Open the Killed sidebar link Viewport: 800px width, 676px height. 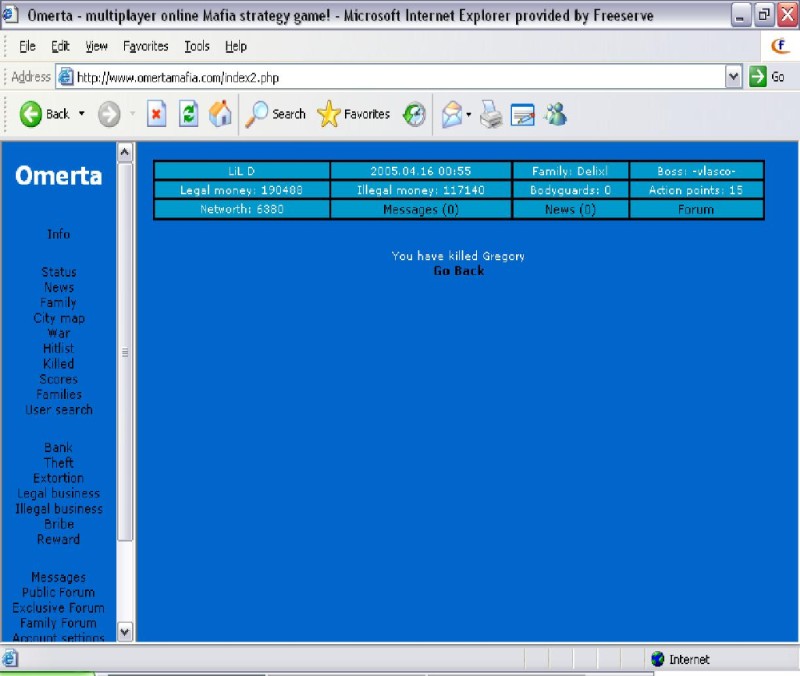pyautogui.click(x=59, y=364)
